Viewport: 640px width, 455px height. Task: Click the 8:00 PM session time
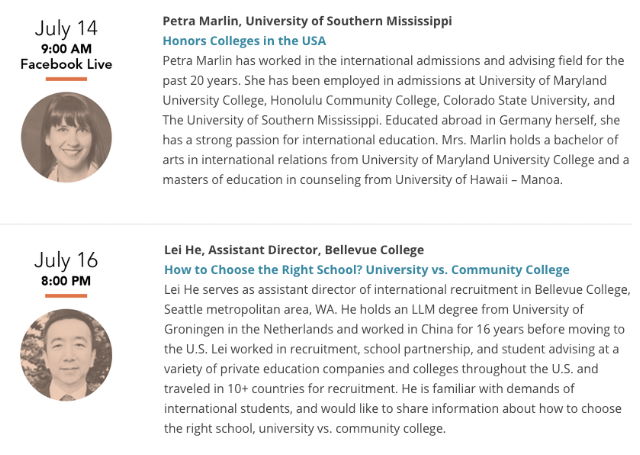coord(66,281)
